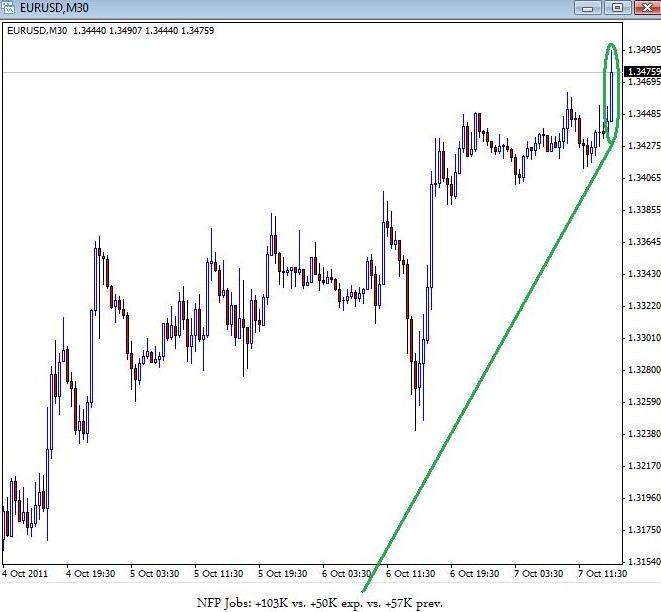
Task: Click price axis label 1.32380
Action: 644,434
